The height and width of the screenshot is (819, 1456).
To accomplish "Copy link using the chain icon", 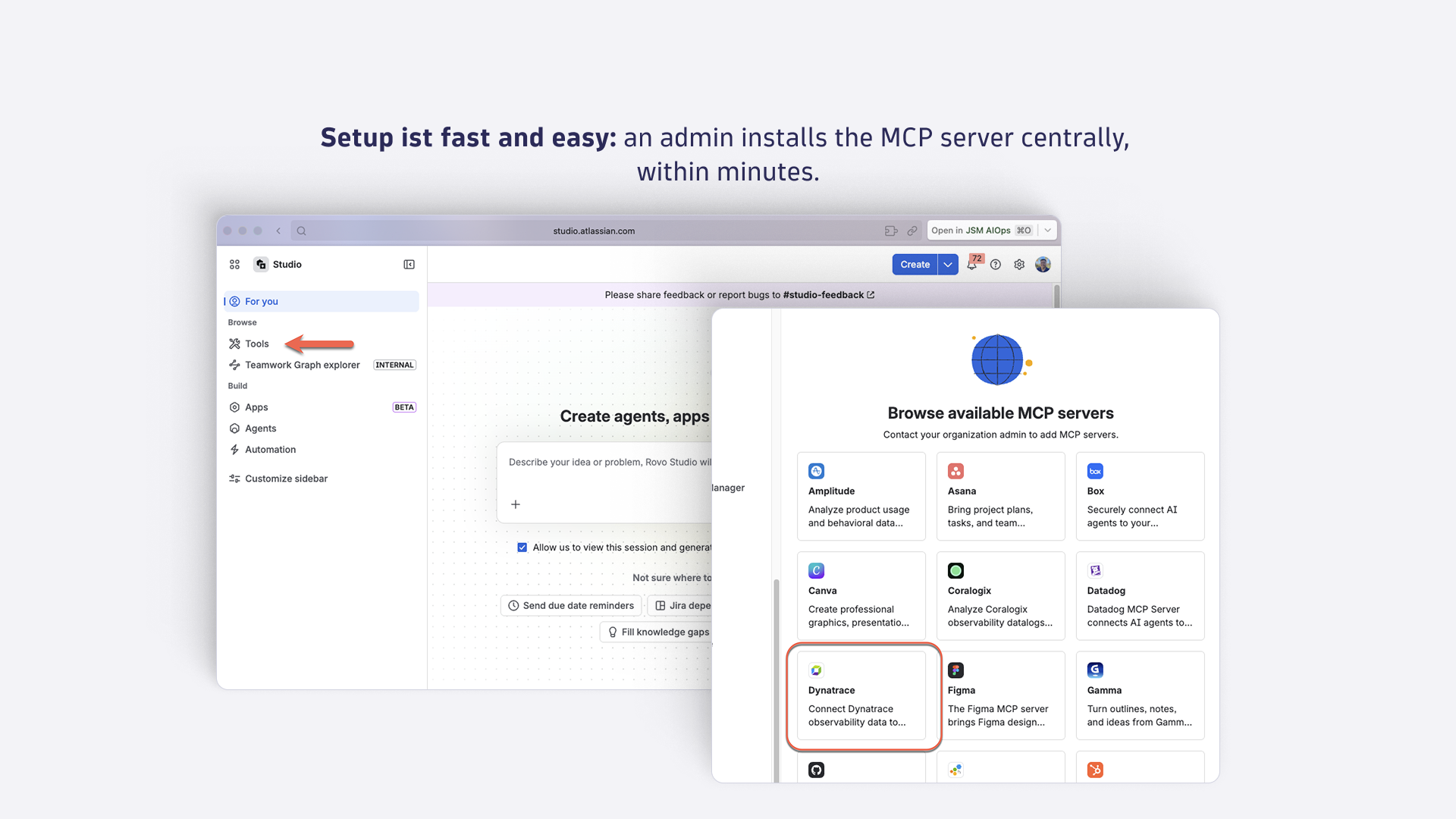I will [x=912, y=231].
